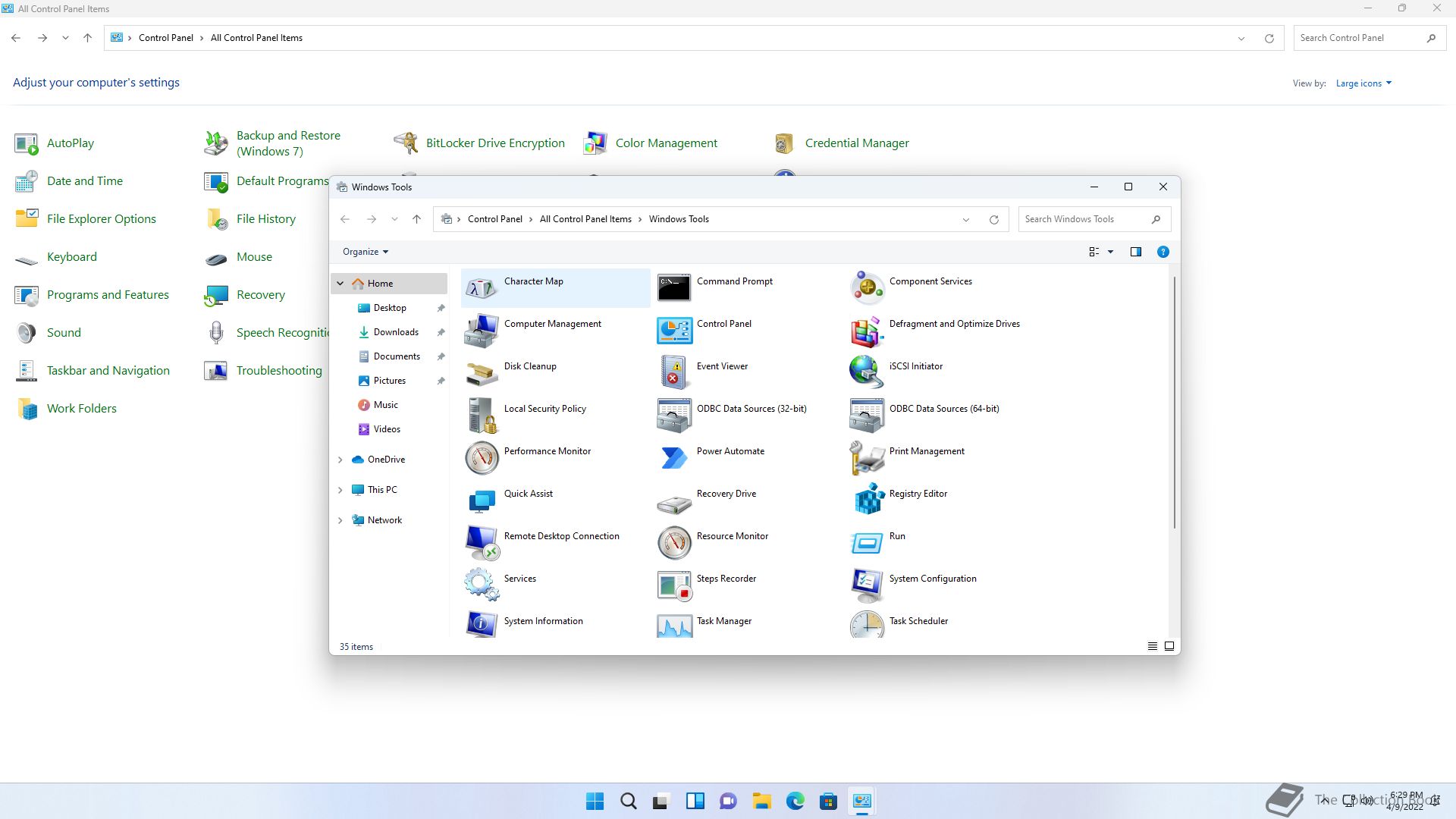Expand the Network tree node
This screenshot has height=819, width=1456.
point(340,520)
